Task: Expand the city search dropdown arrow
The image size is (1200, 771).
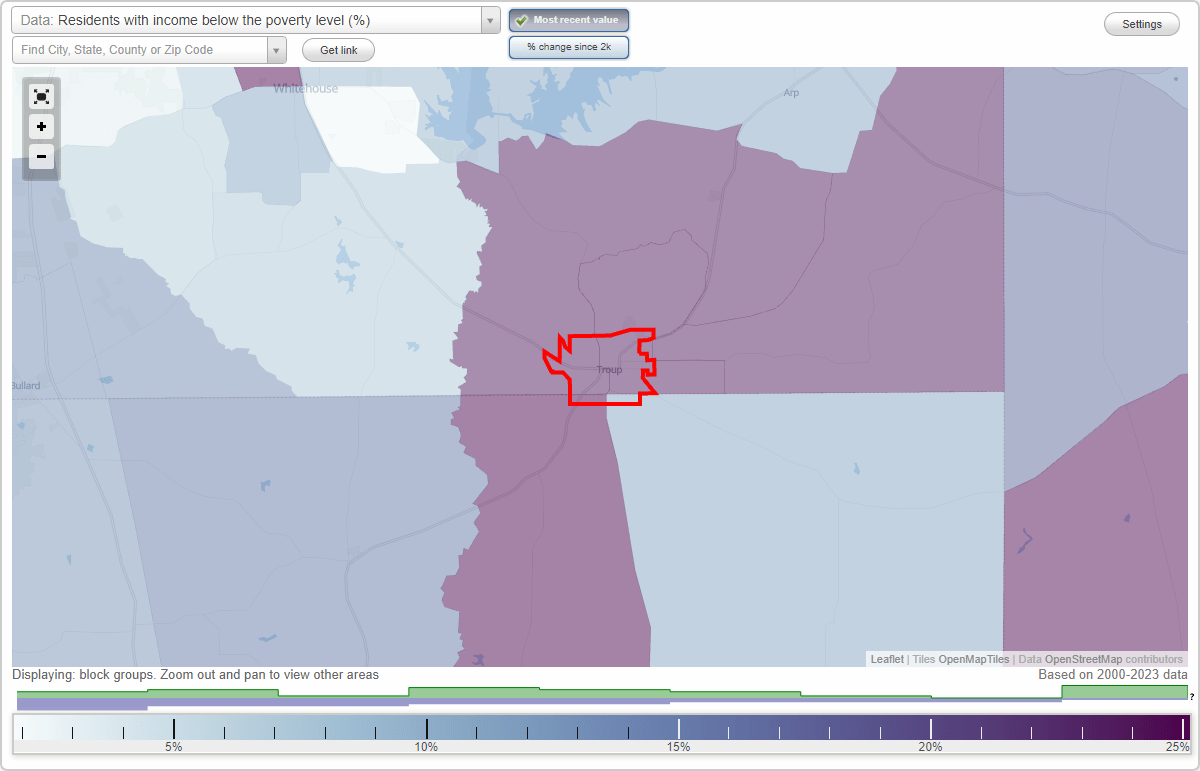Action: click(x=277, y=49)
